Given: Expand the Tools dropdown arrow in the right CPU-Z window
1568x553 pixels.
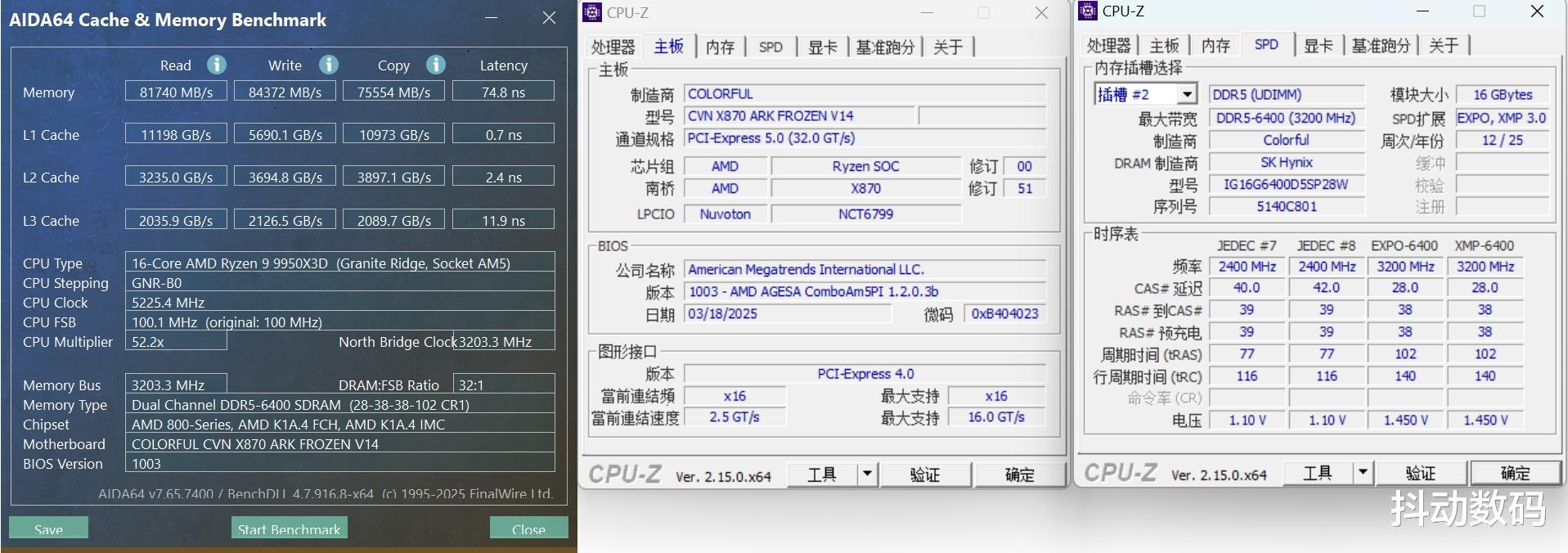Looking at the screenshot, I should 1363,472.
